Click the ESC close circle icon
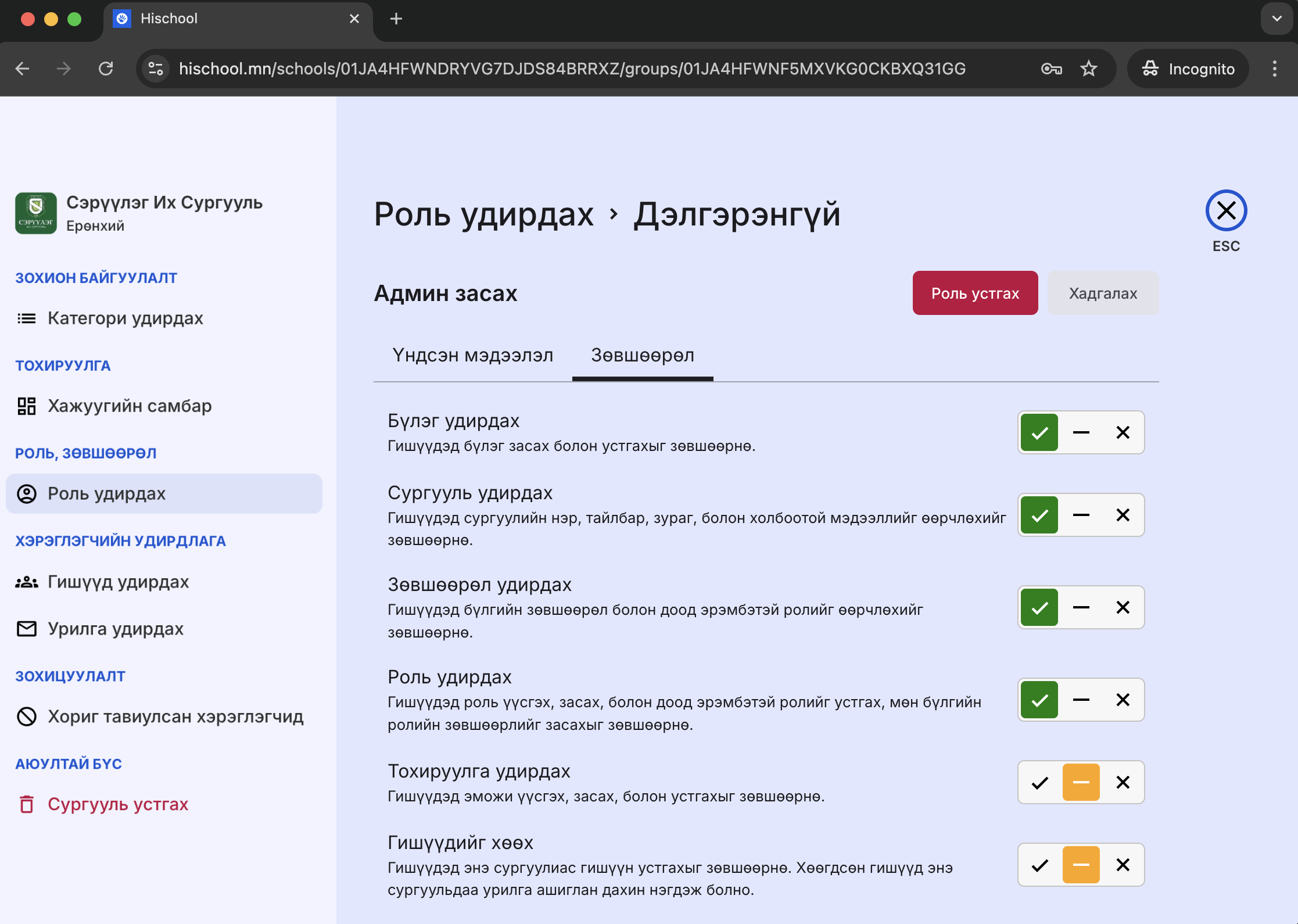Viewport: 1298px width, 924px height. point(1226,210)
